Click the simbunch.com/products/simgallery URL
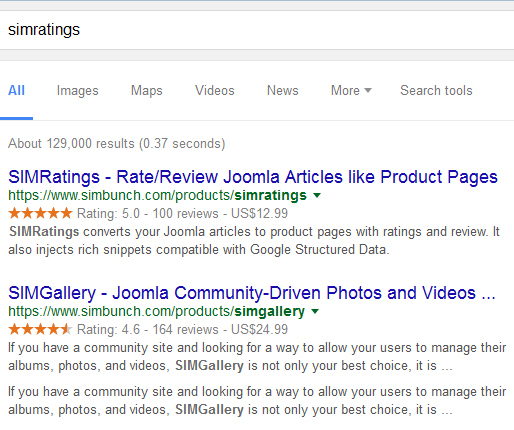 (x=156, y=311)
